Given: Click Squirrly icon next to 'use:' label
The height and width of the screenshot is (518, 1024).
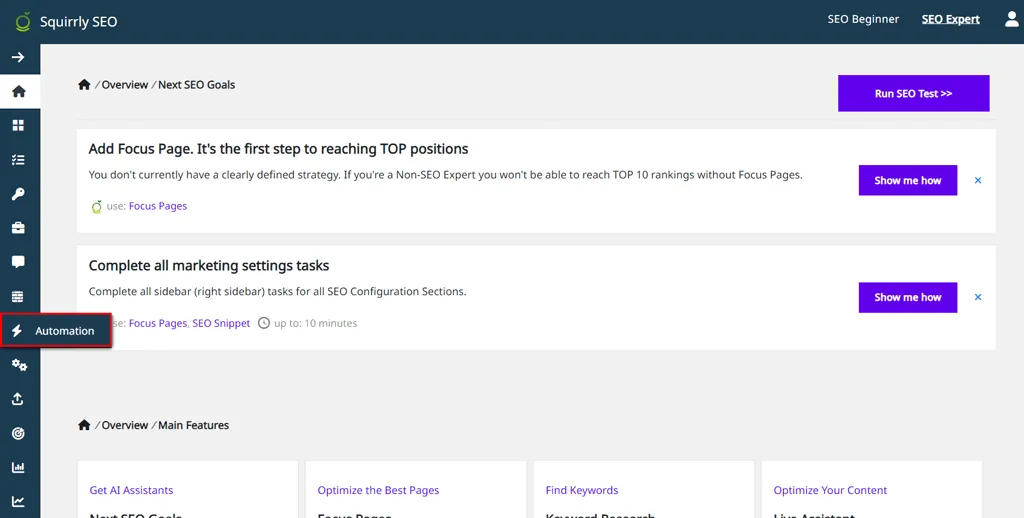Looking at the screenshot, I should (x=97, y=206).
